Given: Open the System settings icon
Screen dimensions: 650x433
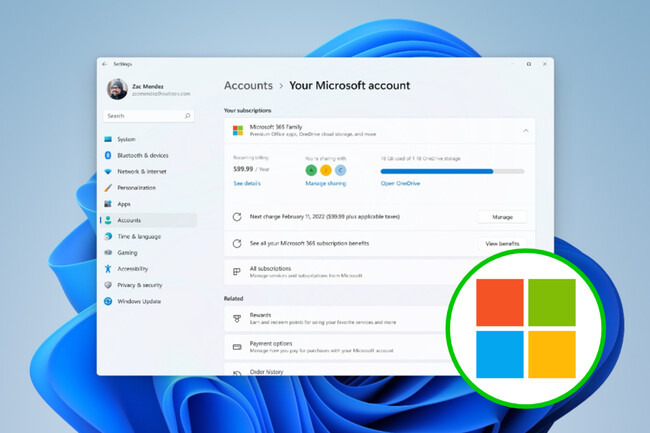Looking at the screenshot, I should coord(107,139).
